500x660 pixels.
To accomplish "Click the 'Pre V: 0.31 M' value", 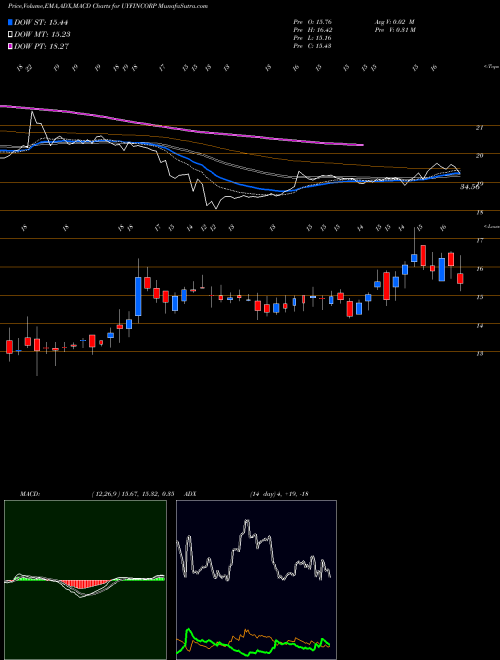I will tap(394, 30).
